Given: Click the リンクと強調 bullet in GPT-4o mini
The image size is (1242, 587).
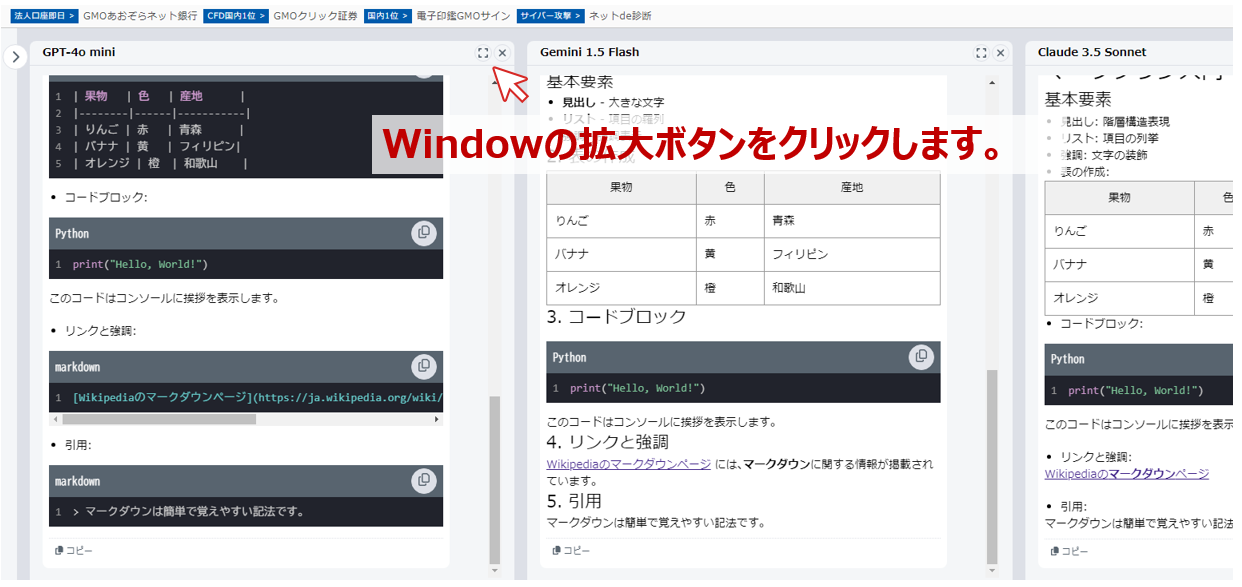Looking at the screenshot, I should pos(100,330).
